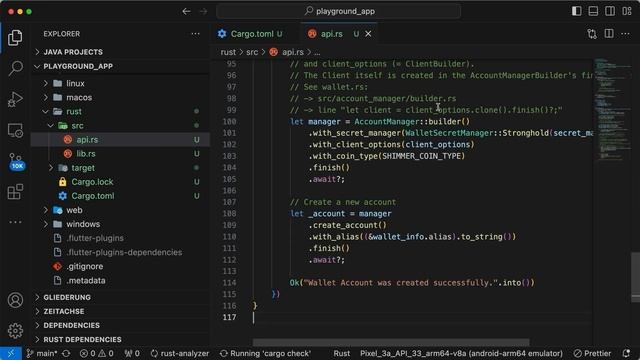Open the Explorer view in activity bar
The width and height of the screenshot is (640, 360).
(x=15, y=38)
